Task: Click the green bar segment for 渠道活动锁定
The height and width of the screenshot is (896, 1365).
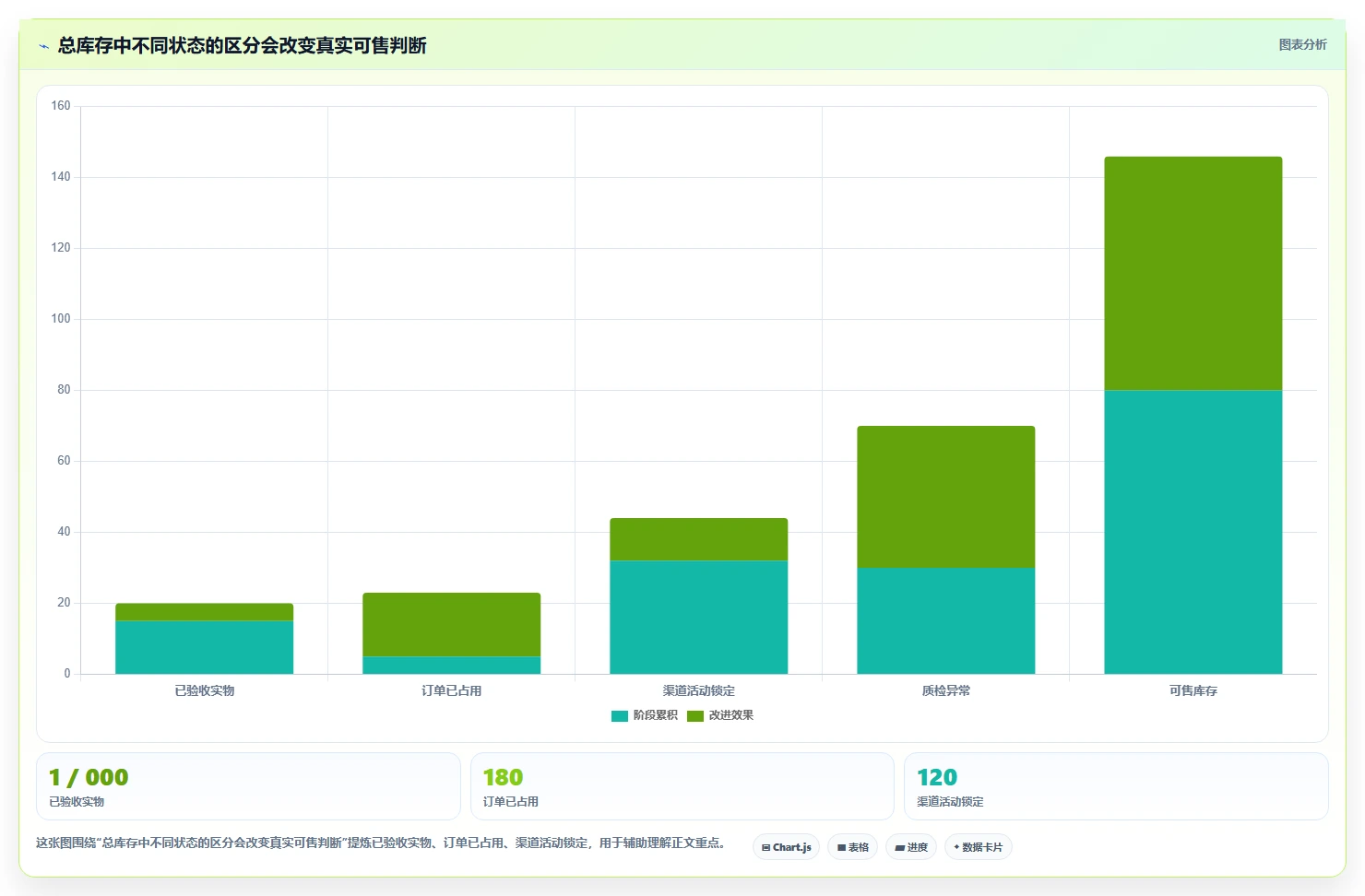Action: tap(699, 539)
